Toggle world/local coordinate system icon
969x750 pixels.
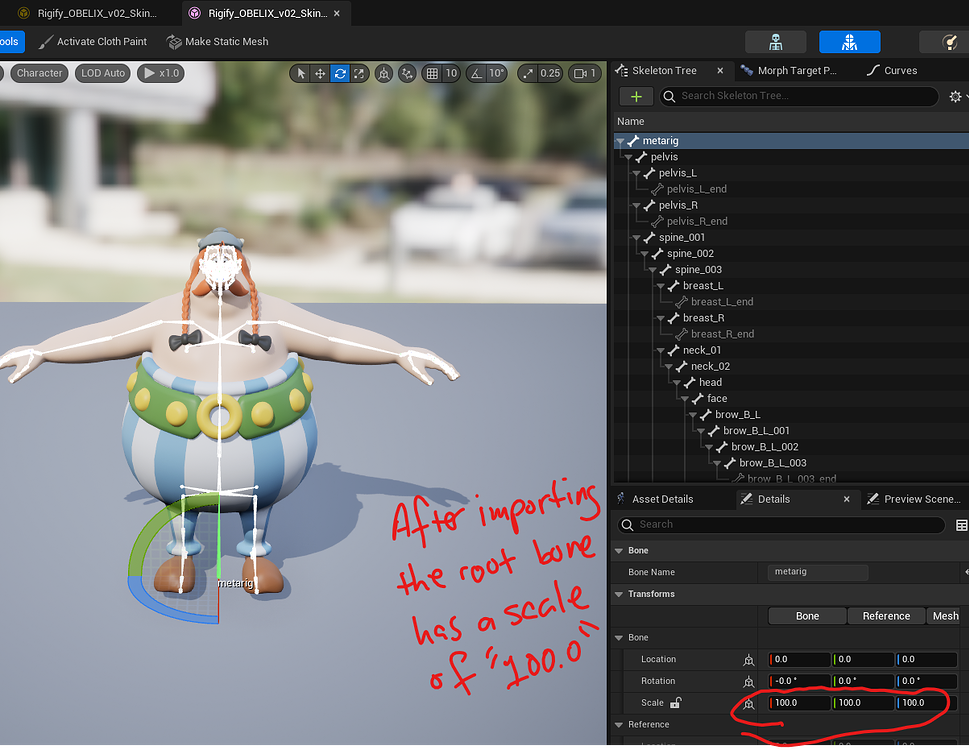coord(384,74)
